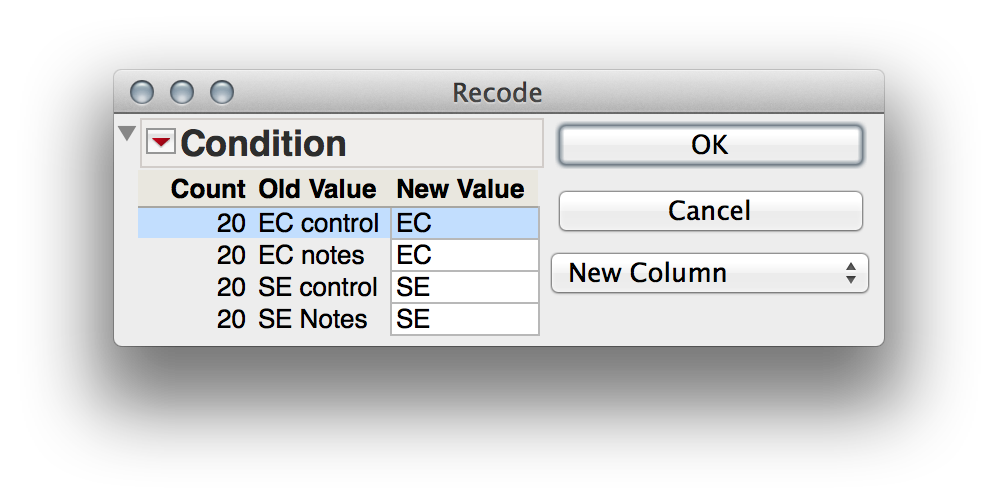The image size is (998, 504).
Task: Choose the SE Notes old value row
Action: click(312, 319)
